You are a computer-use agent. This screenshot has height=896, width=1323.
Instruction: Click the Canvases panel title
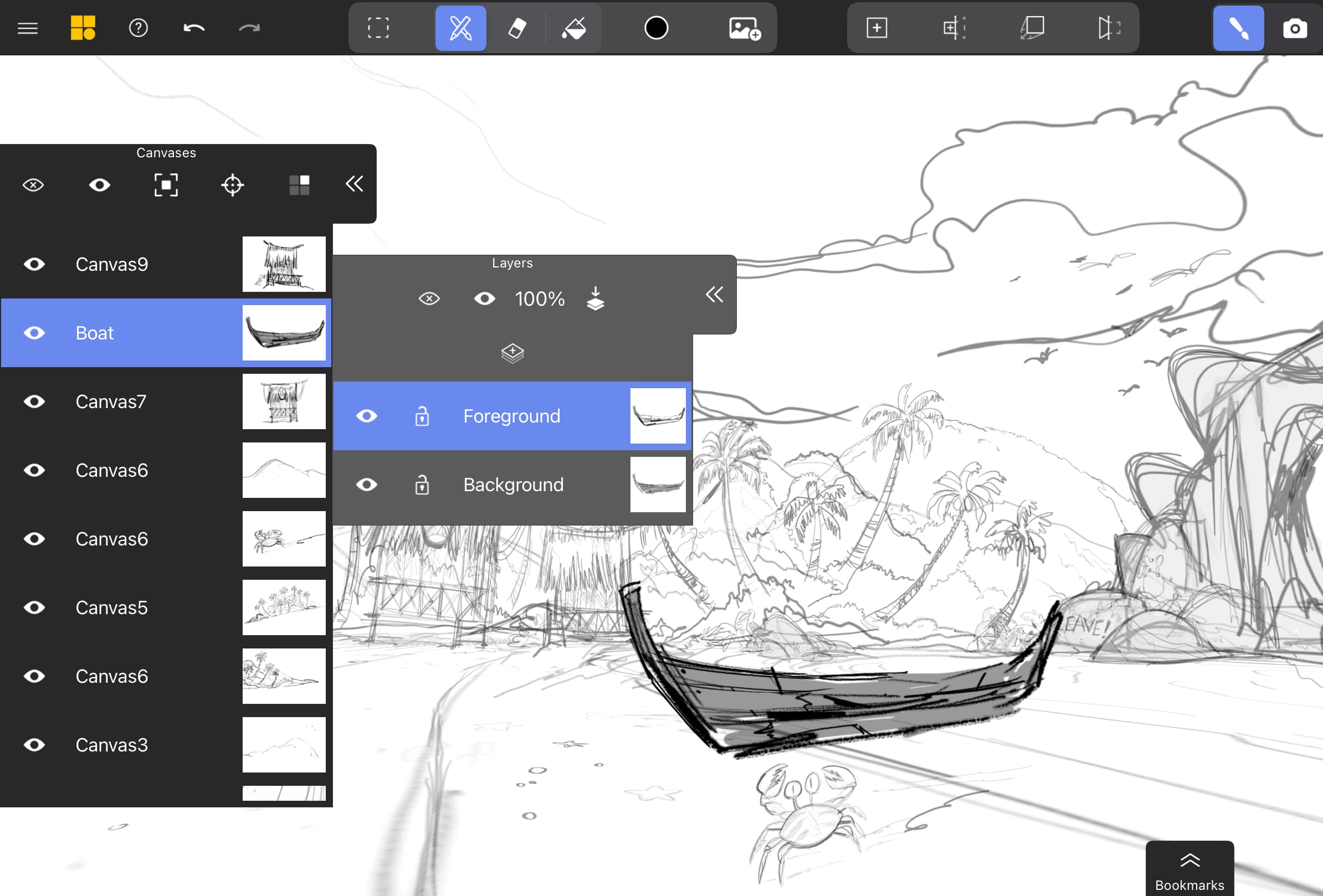(166, 152)
